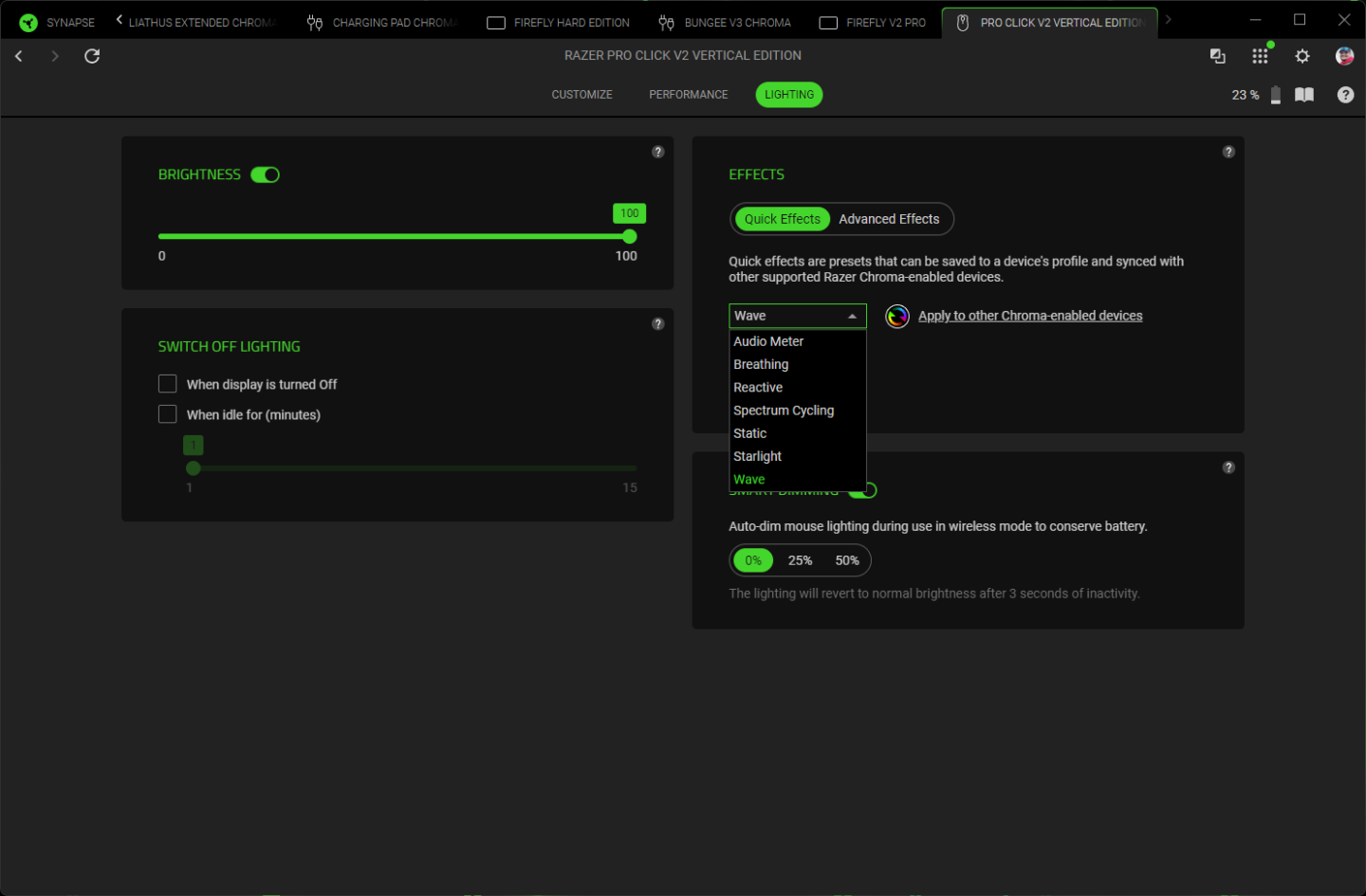The image size is (1366, 896).
Task: Open help for the Effects panel
Action: pyautogui.click(x=1228, y=152)
